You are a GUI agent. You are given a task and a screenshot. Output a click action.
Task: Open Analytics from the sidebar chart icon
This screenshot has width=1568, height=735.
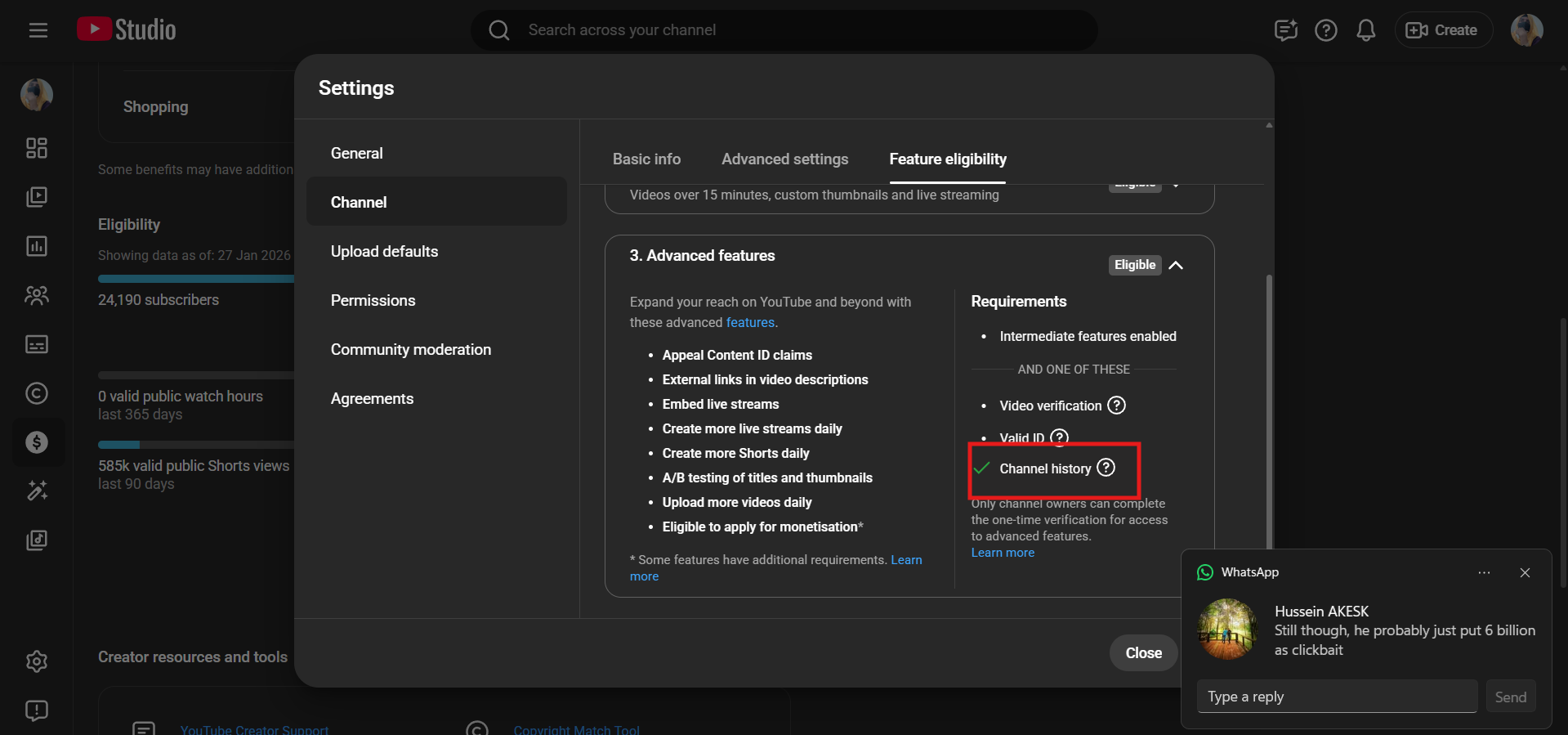[x=37, y=246]
